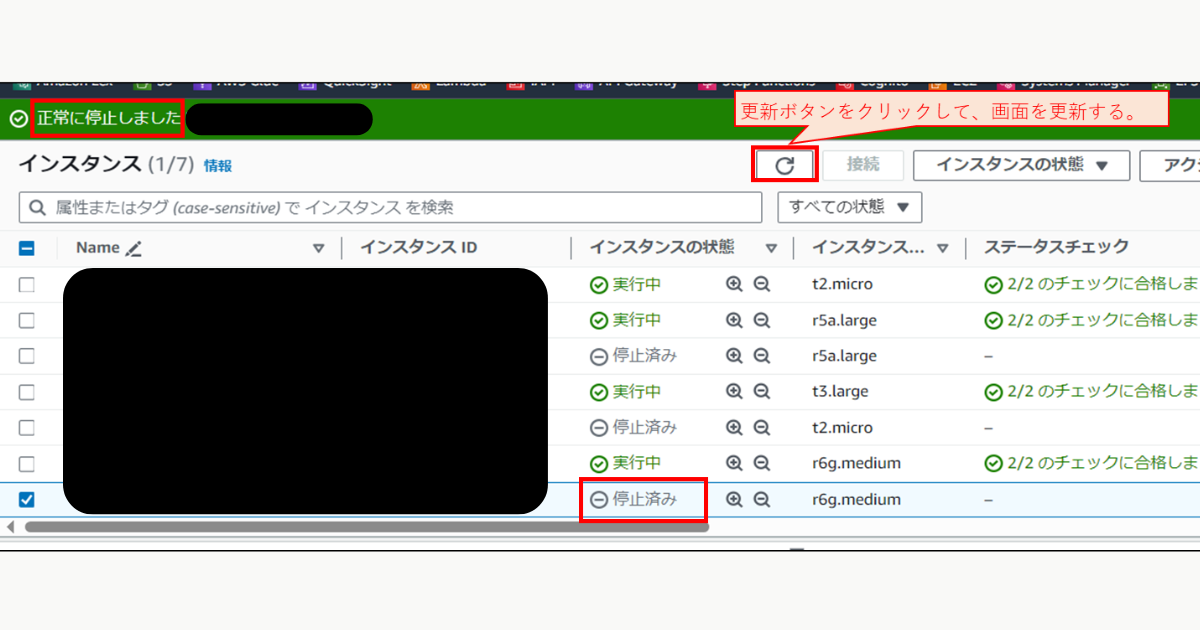This screenshot has width=1200, height=630.
Task: Open the S3 service from the favorites bar
Action: pos(158,82)
